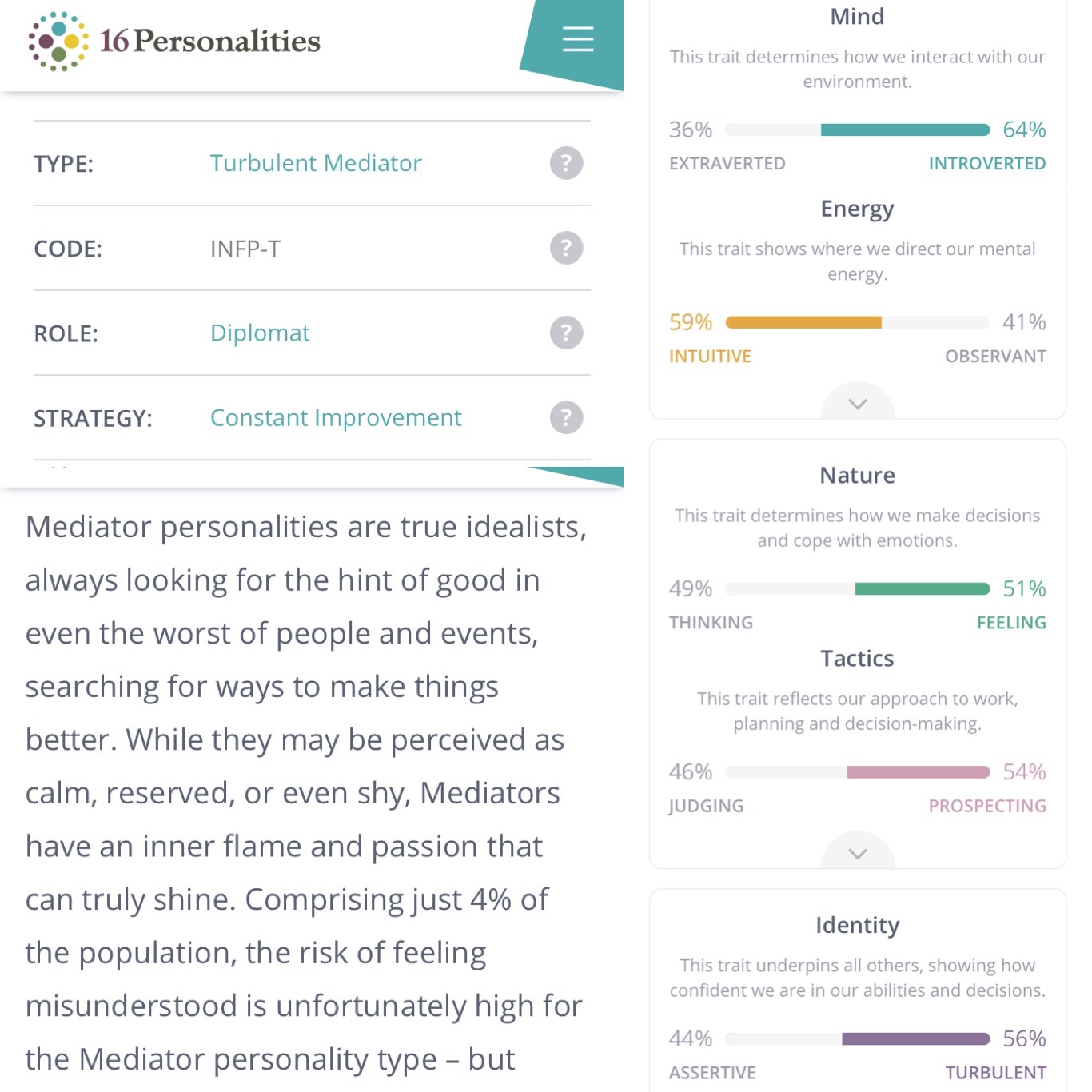This screenshot has height=1092, width=1092.
Task: Select the TURBULENT trait label
Action: [x=995, y=1073]
